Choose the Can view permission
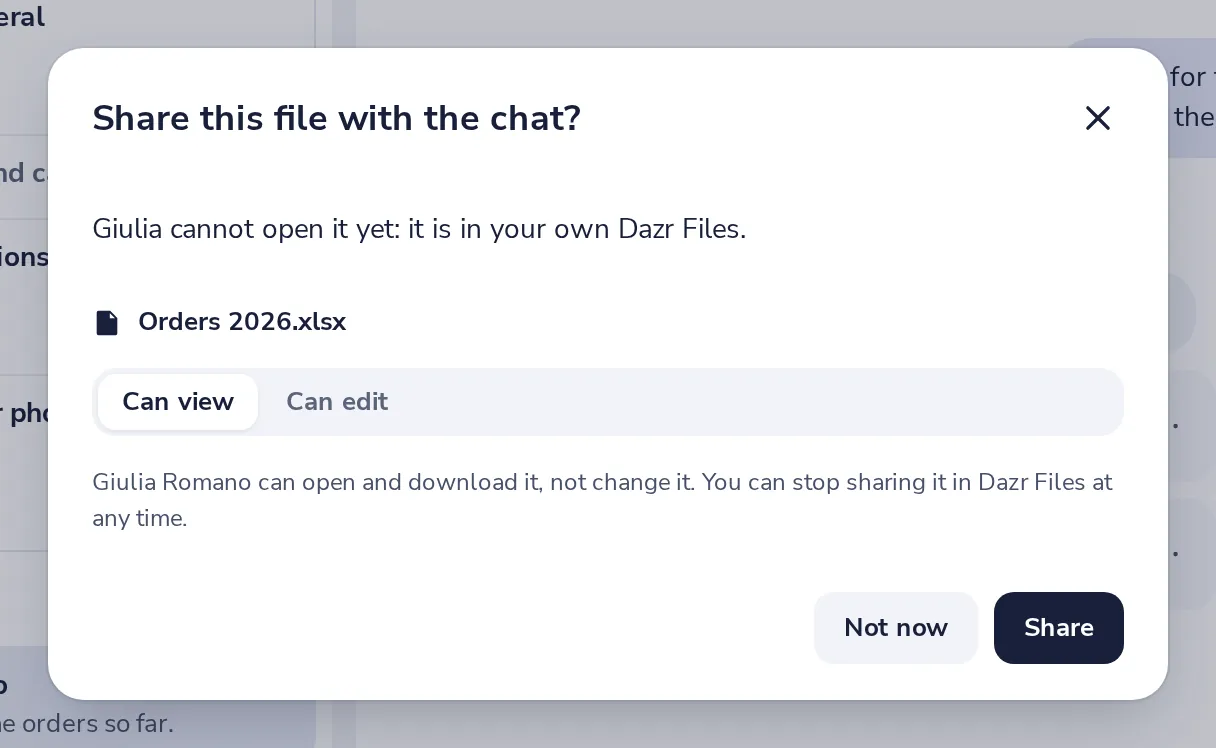The height and width of the screenshot is (748, 1216). click(x=178, y=402)
